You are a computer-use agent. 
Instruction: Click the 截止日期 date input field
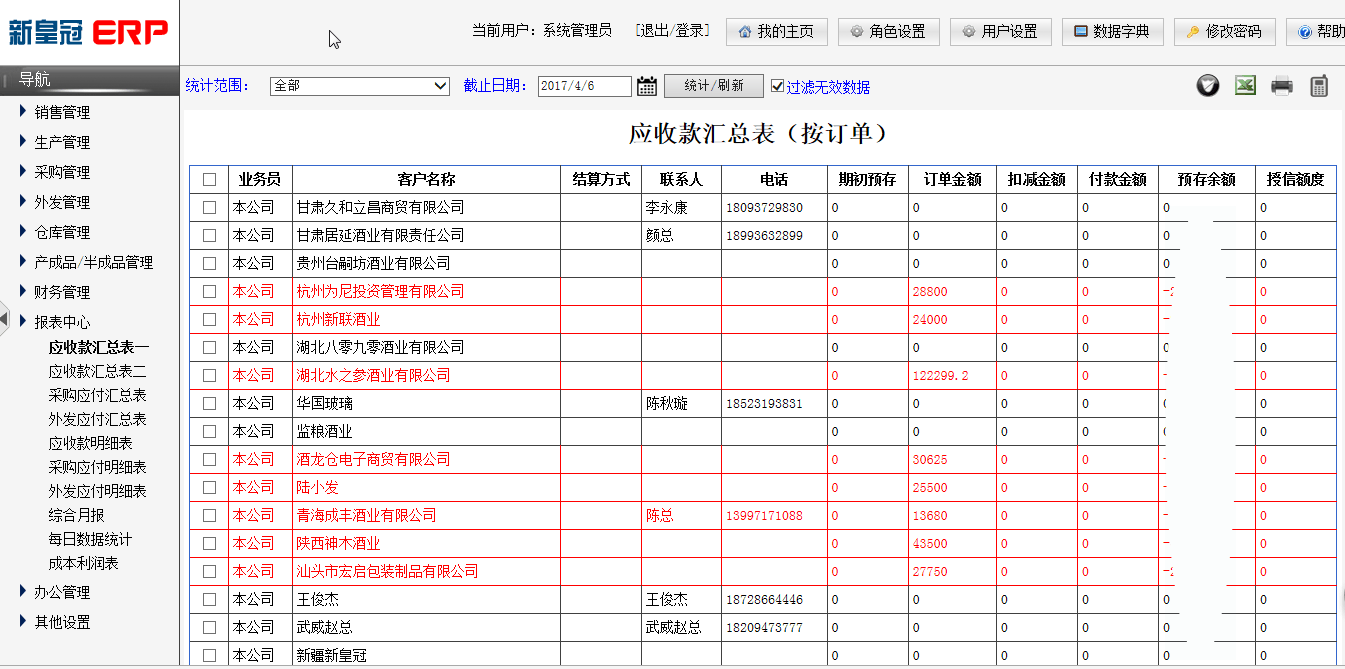[584, 86]
